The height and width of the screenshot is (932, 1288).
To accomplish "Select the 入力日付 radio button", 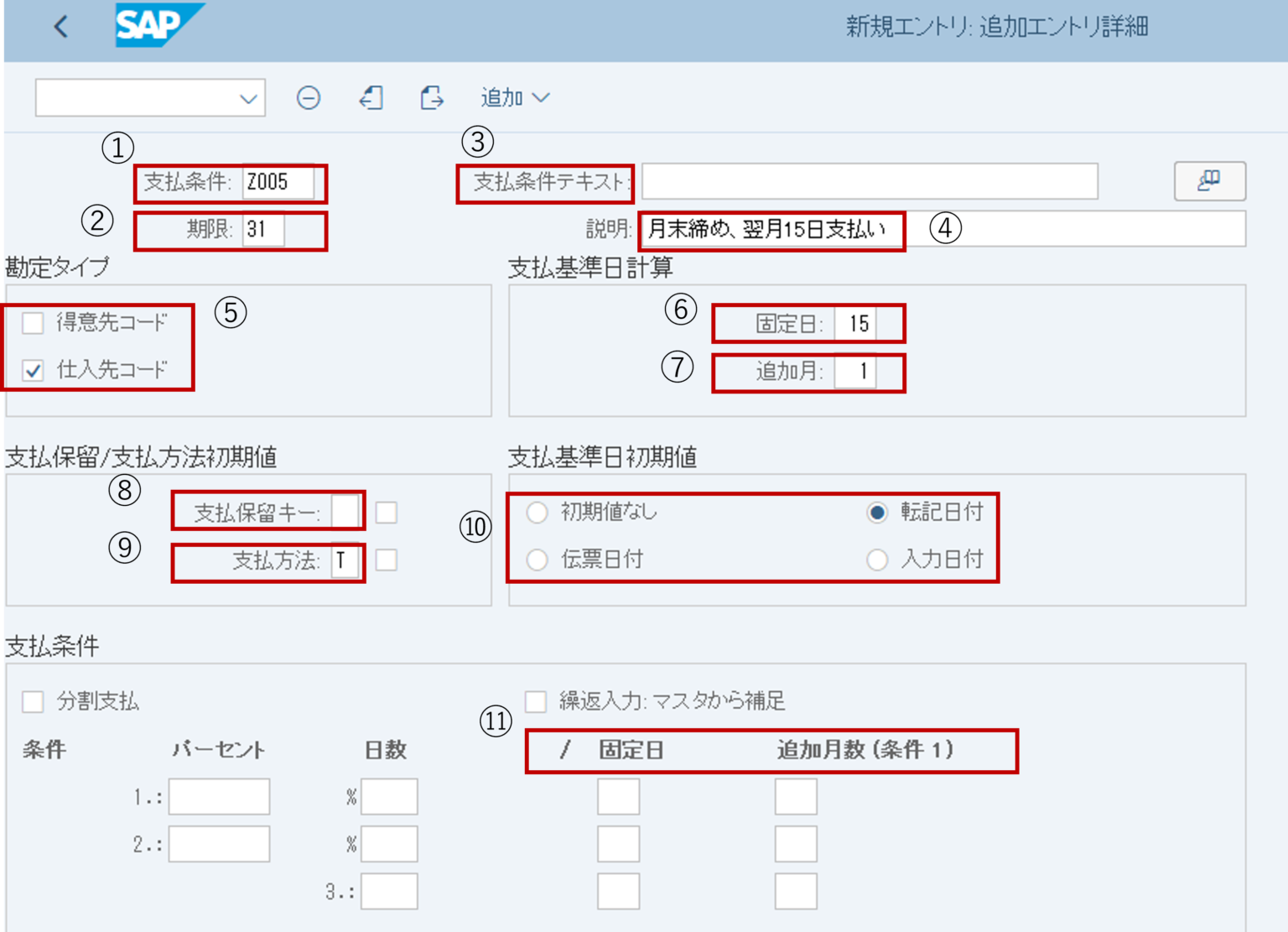I will tap(877, 559).
